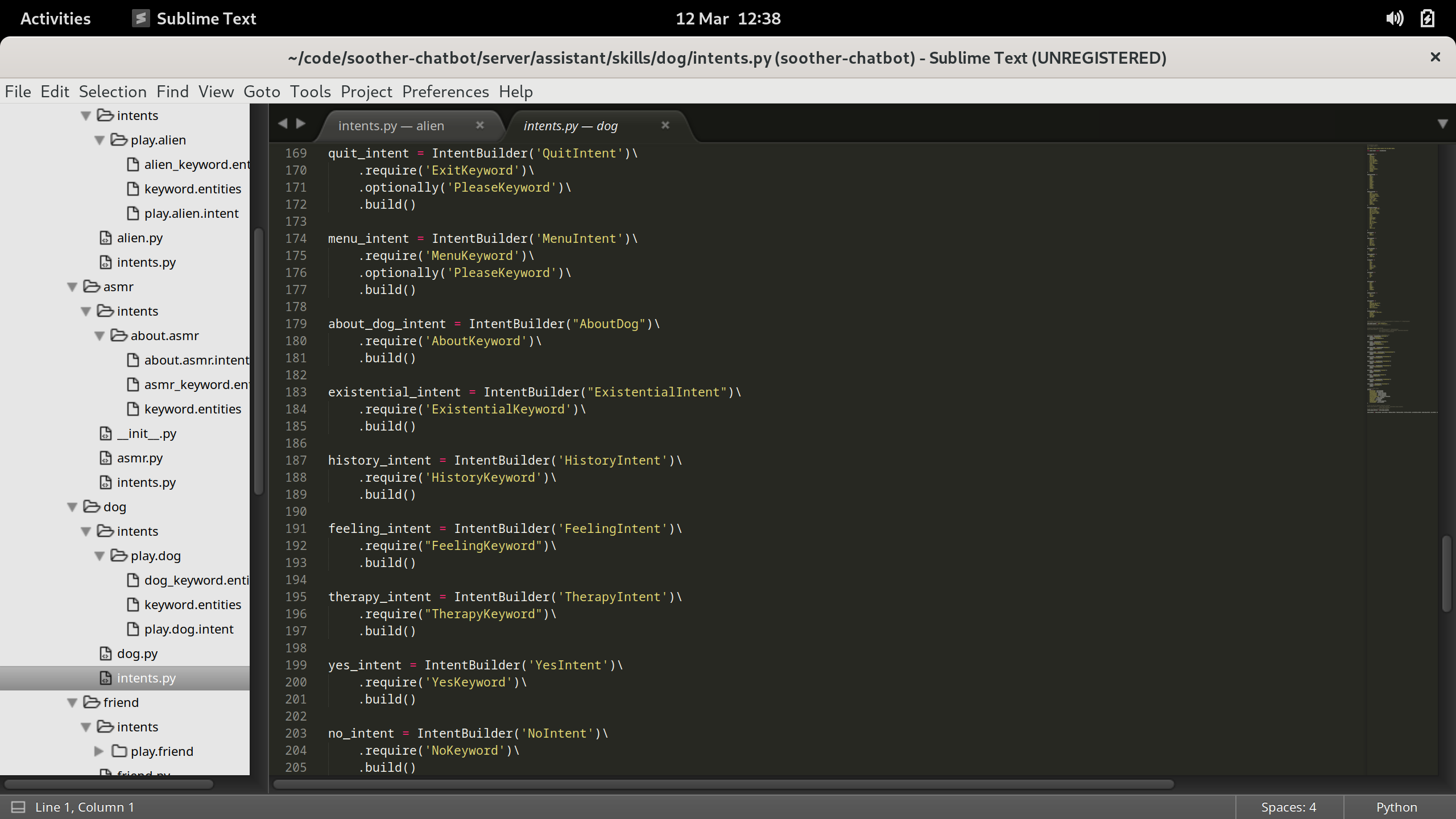The image size is (1456, 819).
Task: Collapse the asmr folder
Action: pyautogui.click(x=72, y=287)
